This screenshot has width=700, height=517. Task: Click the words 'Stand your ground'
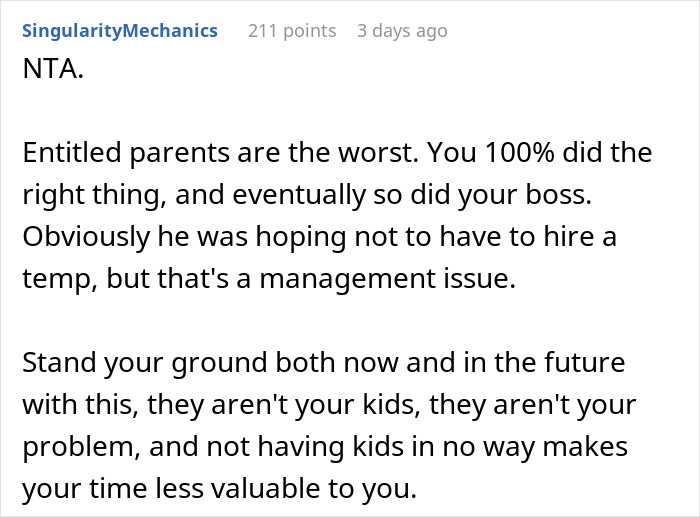(x=143, y=363)
